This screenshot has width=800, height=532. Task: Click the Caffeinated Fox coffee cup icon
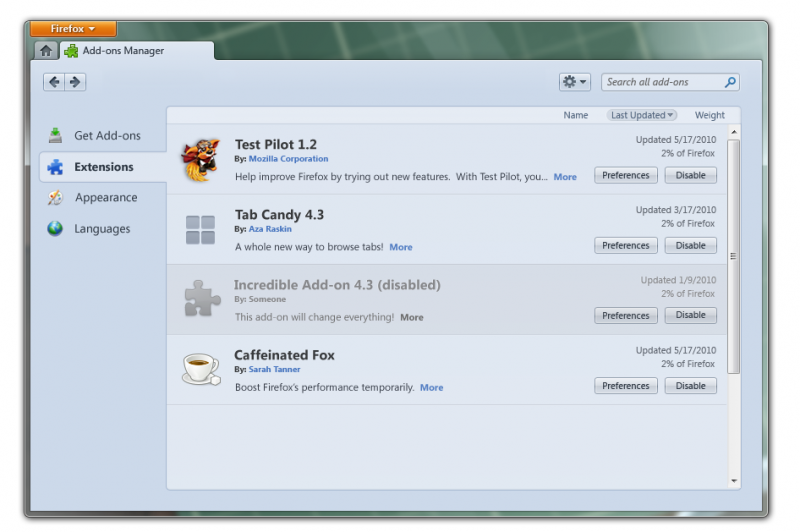[200, 369]
